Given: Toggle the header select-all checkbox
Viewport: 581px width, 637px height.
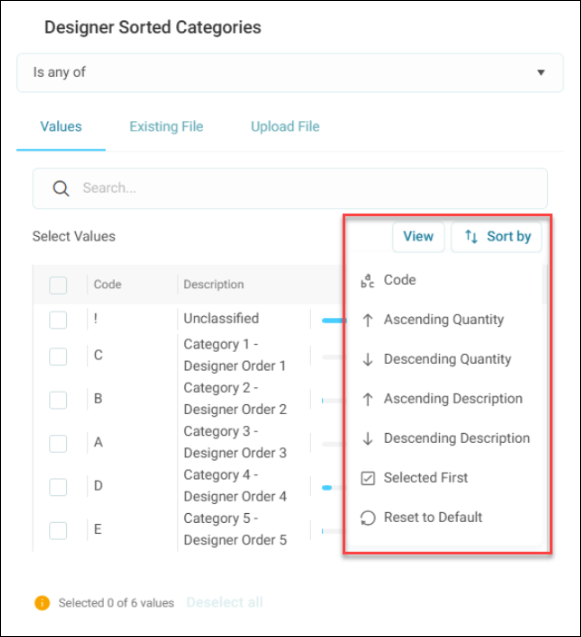Looking at the screenshot, I should coord(58,285).
